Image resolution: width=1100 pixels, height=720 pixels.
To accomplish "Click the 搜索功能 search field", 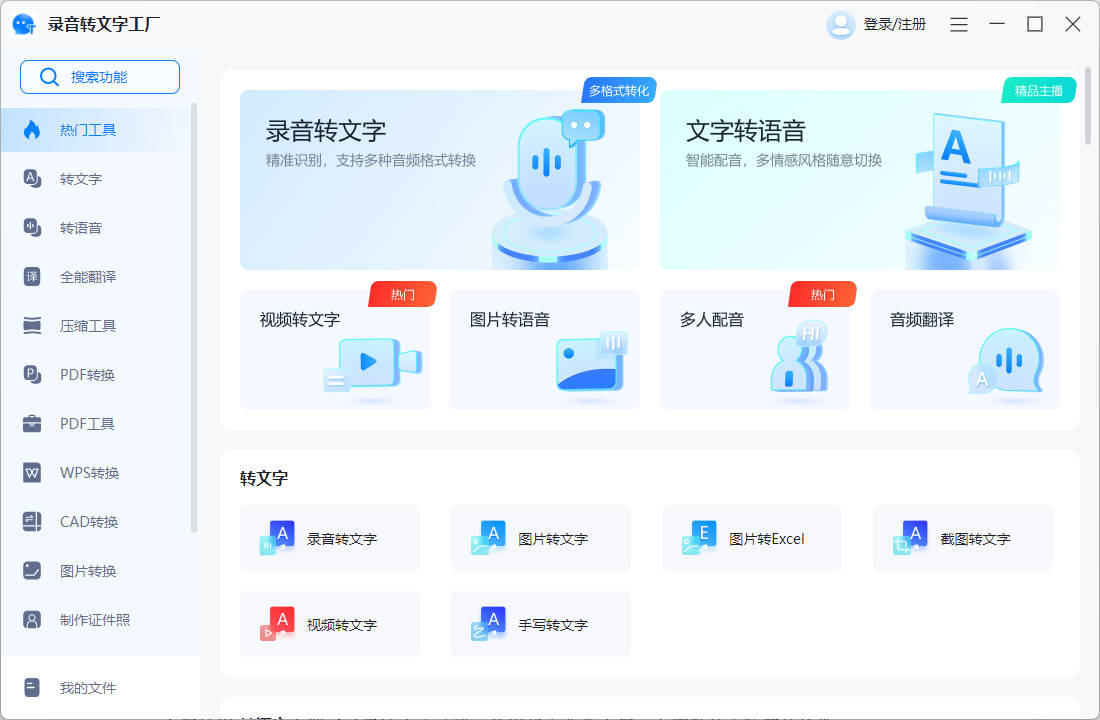I will (x=99, y=76).
